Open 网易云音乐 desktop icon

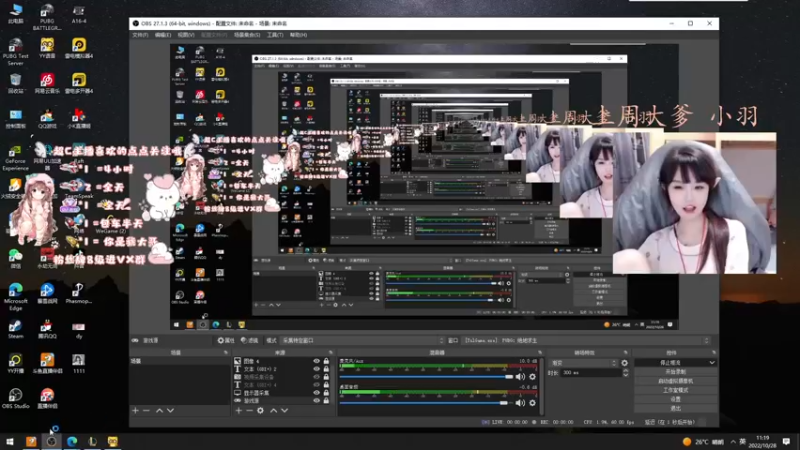pyautogui.click(x=47, y=83)
